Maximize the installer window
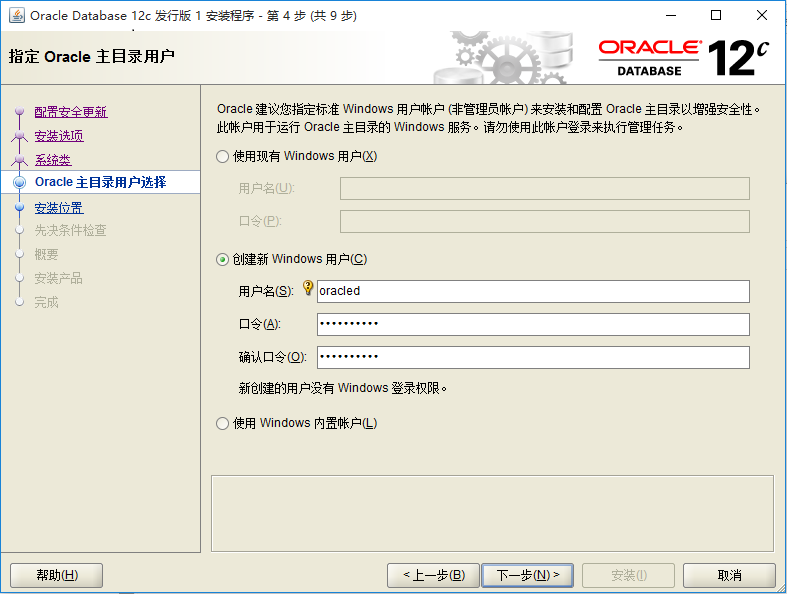Screen dimensions: 787x594 [716, 16]
